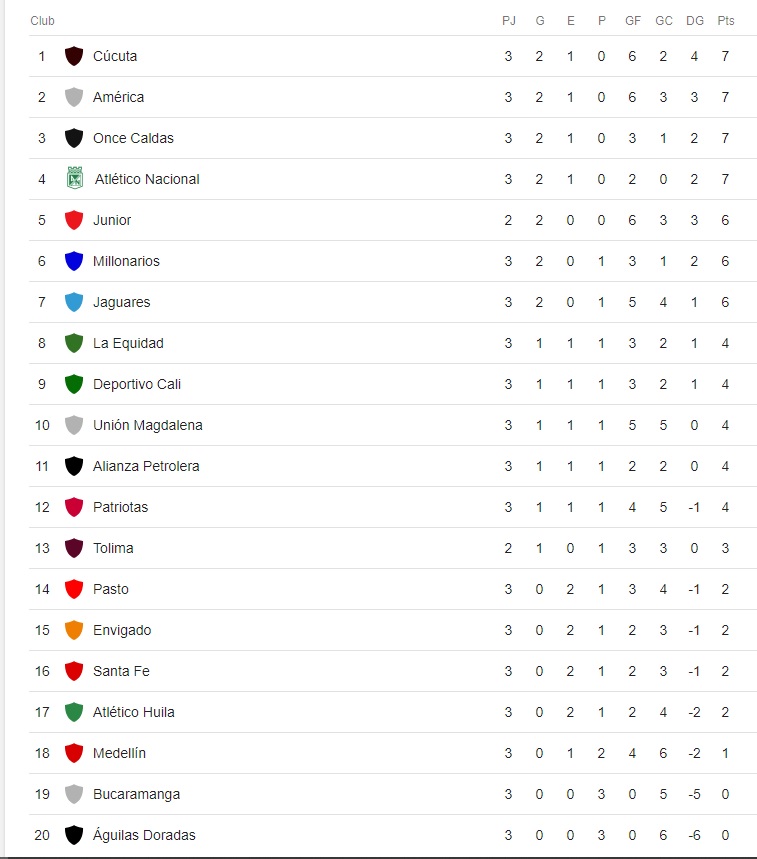Click the Club column header
The image size is (757, 859).
click(x=42, y=21)
